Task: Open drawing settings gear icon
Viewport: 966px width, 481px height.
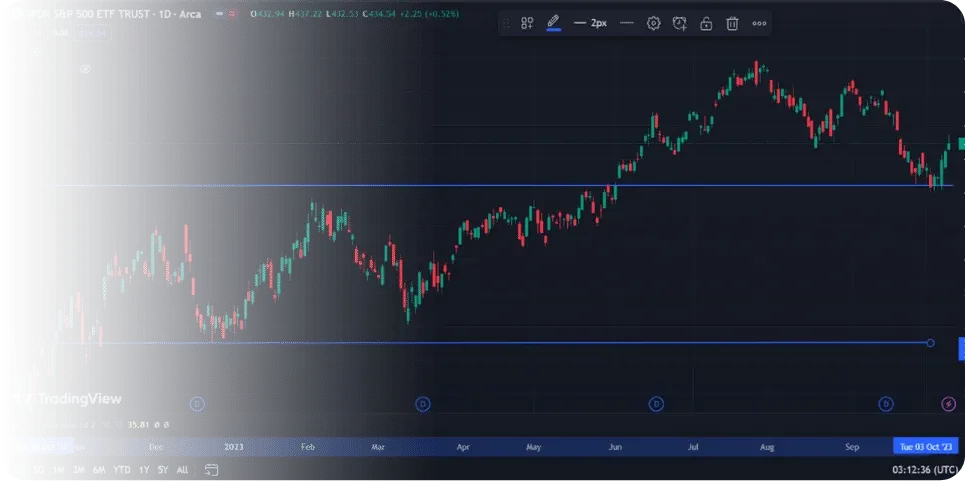Action: (654, 23)
